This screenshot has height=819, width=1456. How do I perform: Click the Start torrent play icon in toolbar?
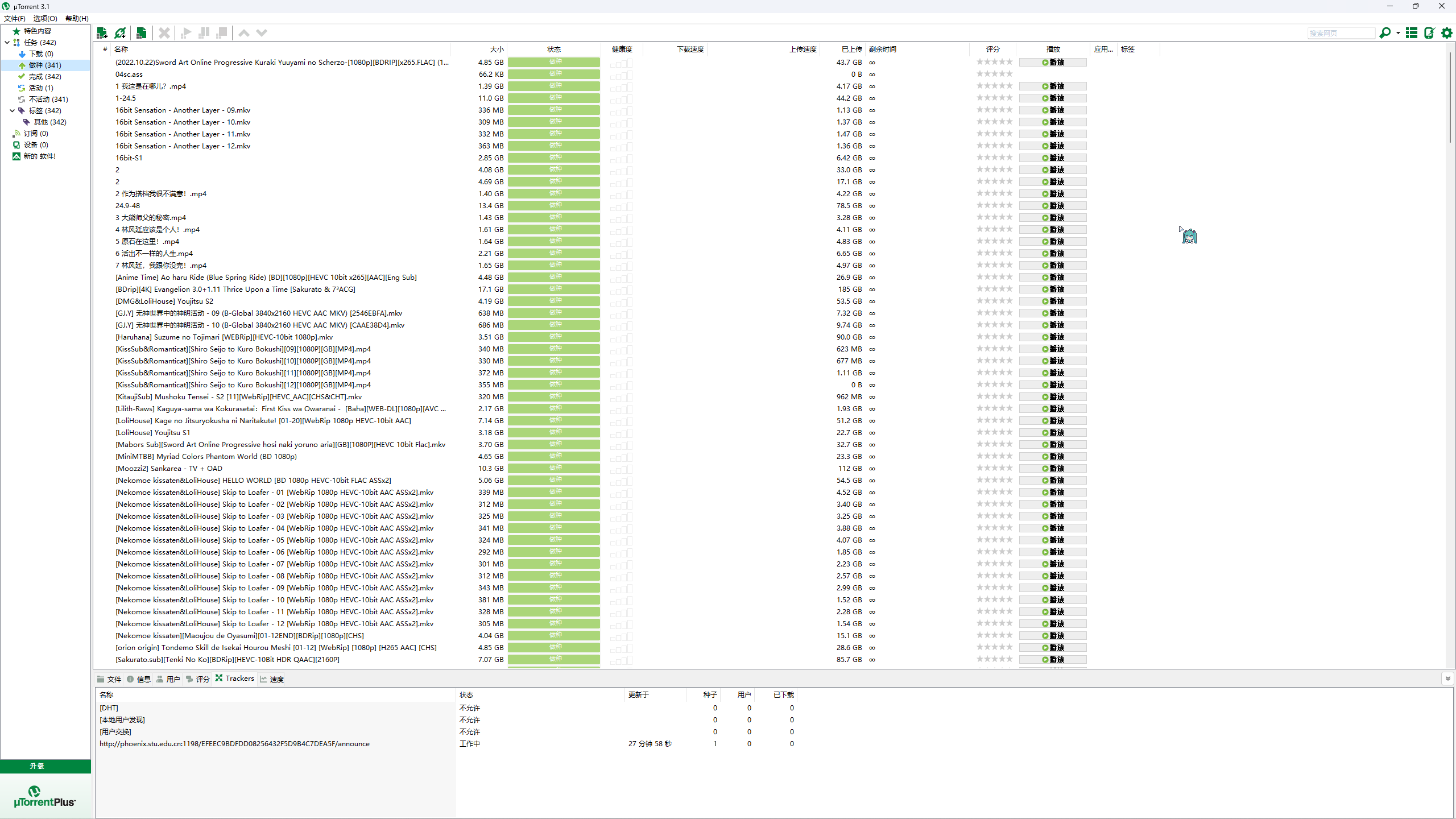(x=186, y=33)
